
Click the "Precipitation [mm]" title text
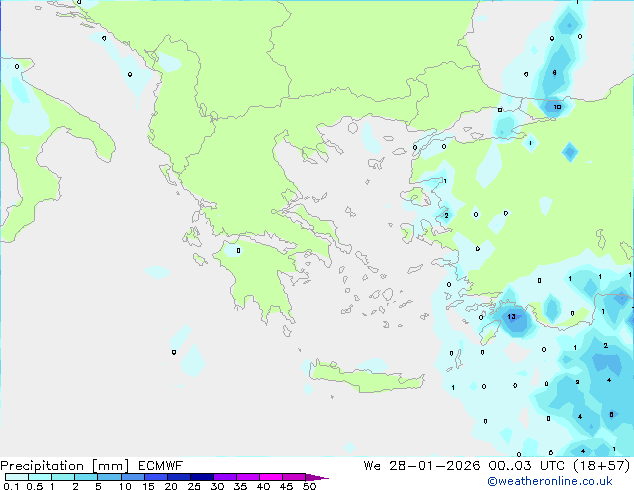click(65, 466)
